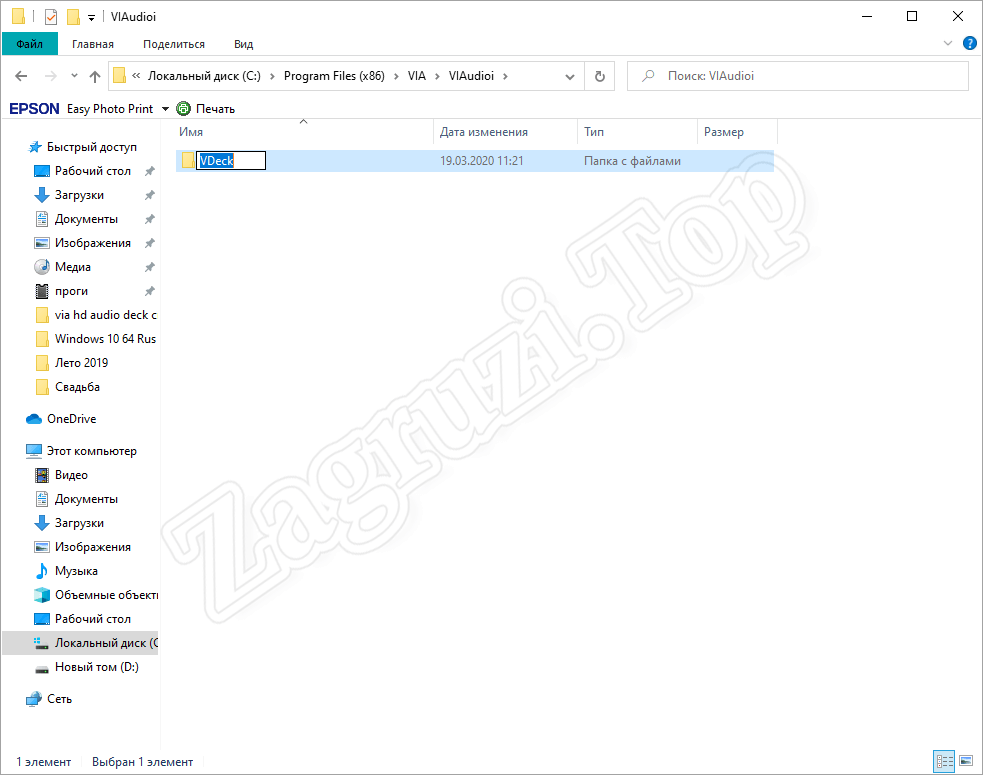Open the Файл menu
Image resolution: width=983 pixels, height=775 pixels.
[x=29, y=44]
